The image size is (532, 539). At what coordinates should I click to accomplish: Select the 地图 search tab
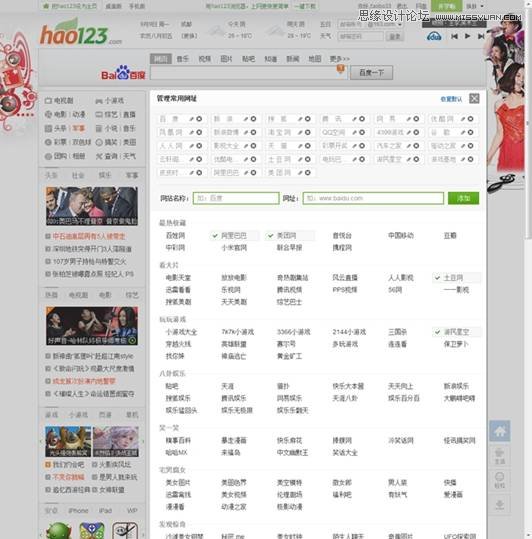coord(314,59)
